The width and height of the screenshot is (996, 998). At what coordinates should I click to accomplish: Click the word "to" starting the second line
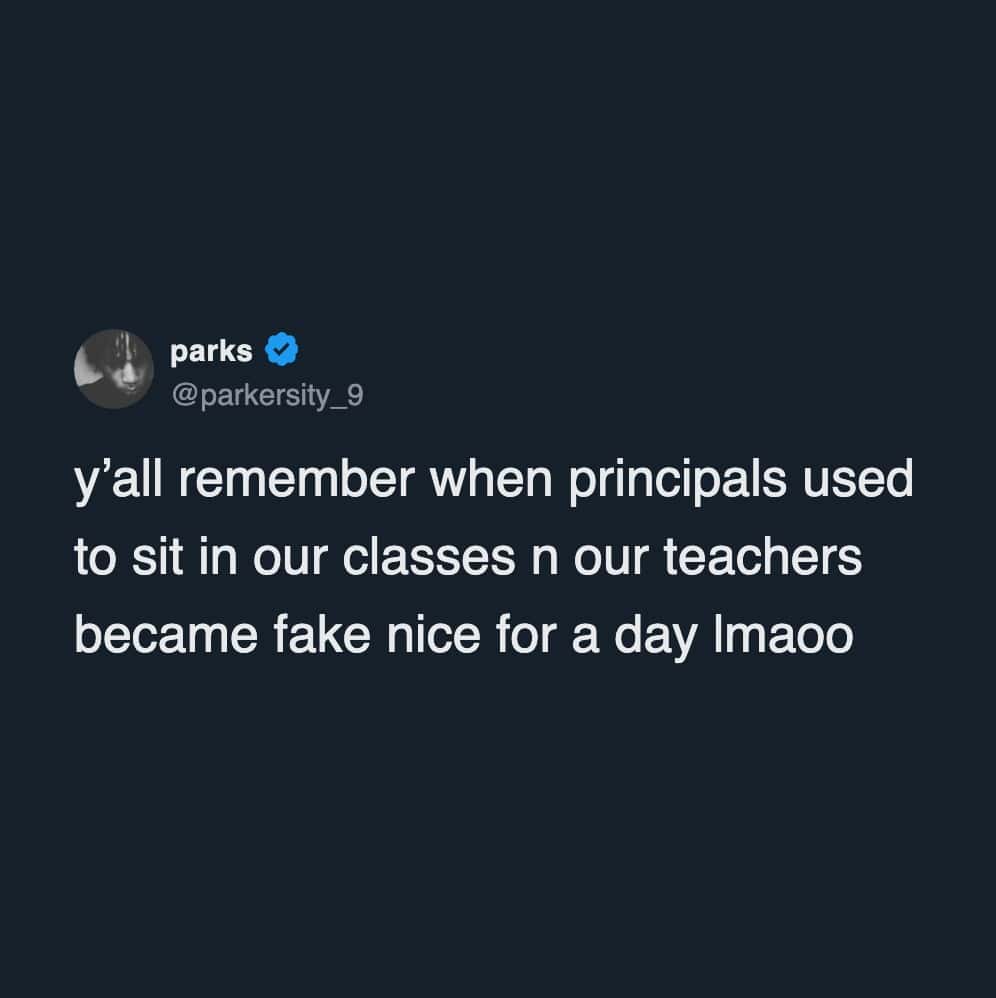click(x=95, y=558)
